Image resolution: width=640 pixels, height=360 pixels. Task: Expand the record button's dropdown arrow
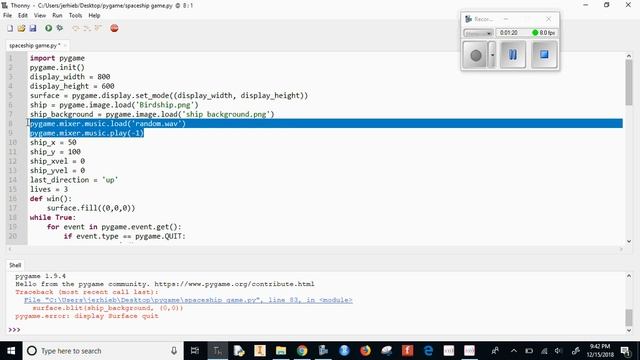coord(492,55)
